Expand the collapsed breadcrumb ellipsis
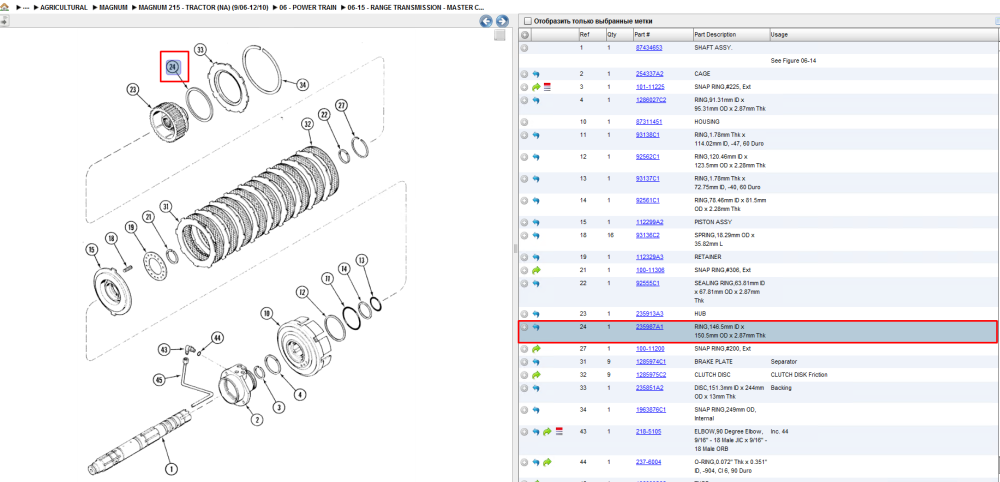The height and width of the screenshot is (482, 1000). click(x=26, y=8)
